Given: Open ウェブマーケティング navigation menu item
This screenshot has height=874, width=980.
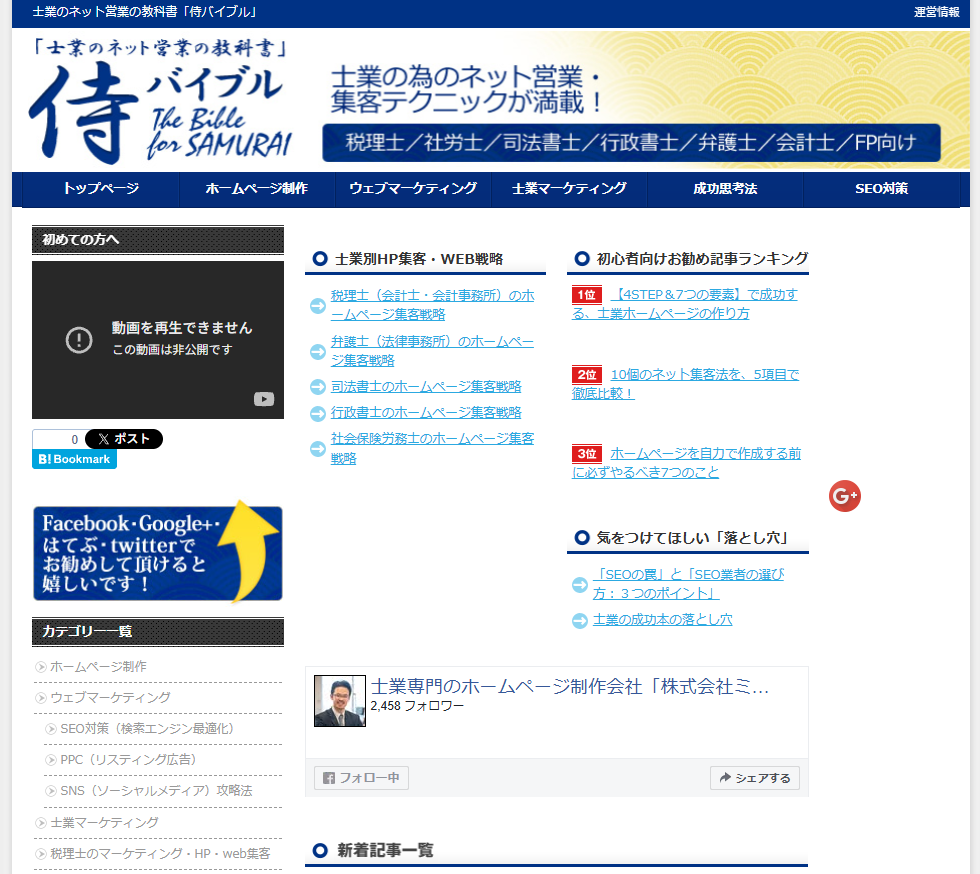Looking at the screenshot, I should point(413,189).
